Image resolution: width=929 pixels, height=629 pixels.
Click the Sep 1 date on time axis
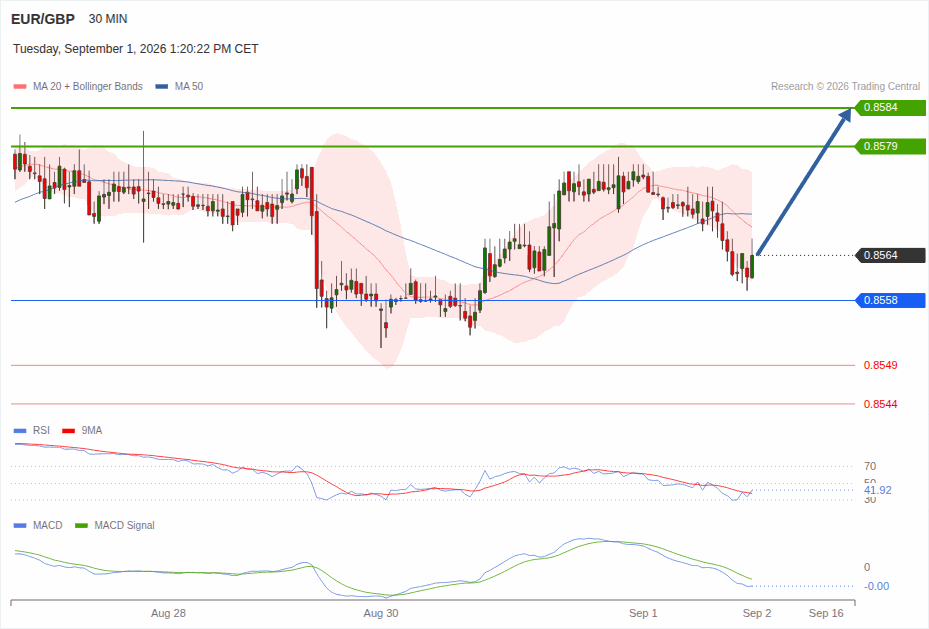643,613
